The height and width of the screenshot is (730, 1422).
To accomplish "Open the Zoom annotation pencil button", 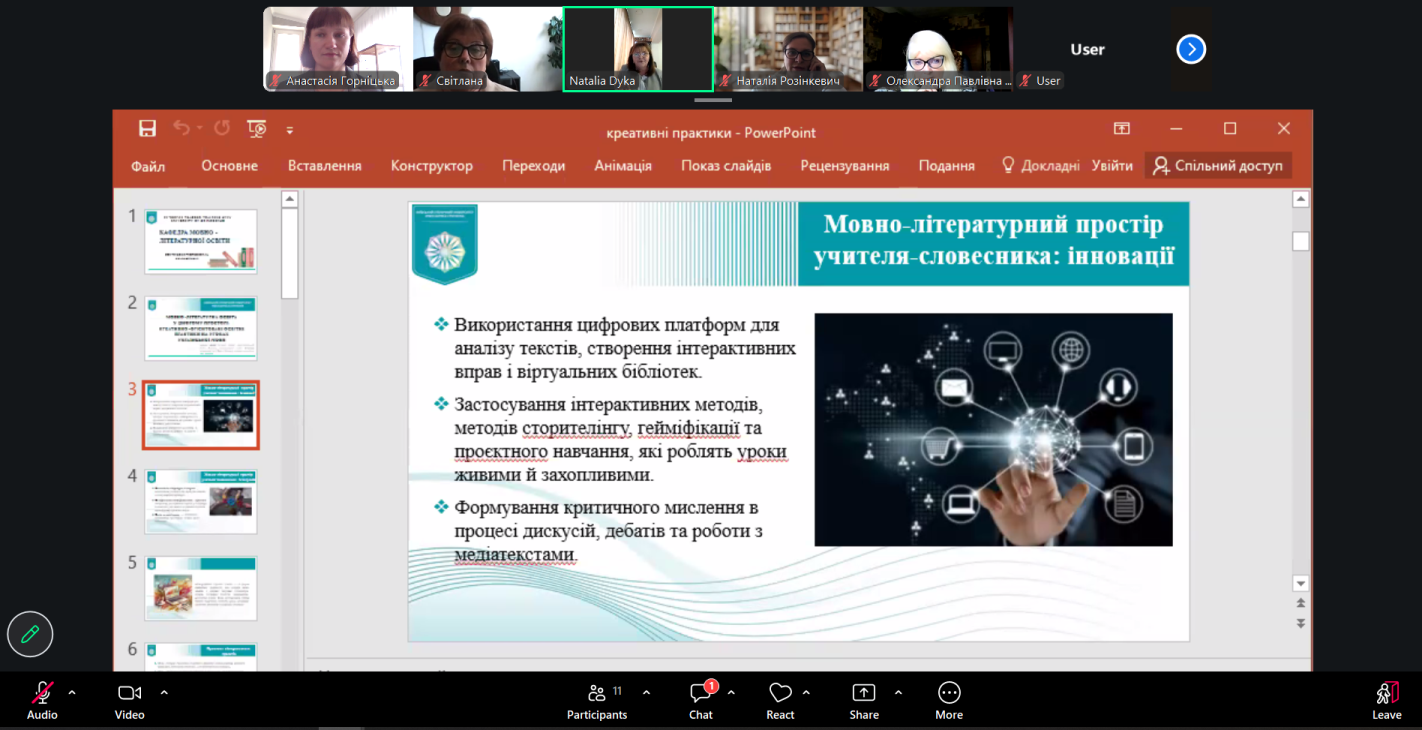I will pyautogui.click(x=30, y=634).
